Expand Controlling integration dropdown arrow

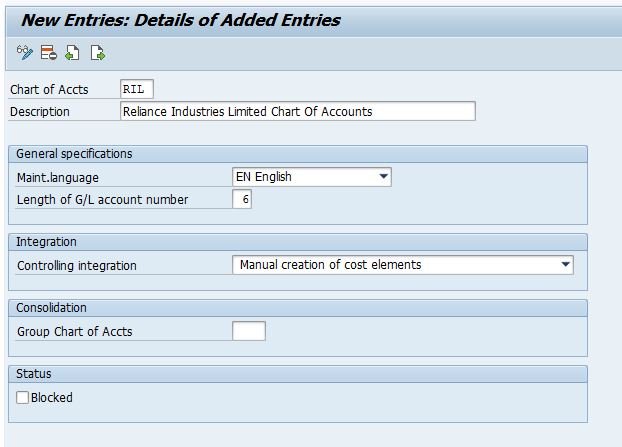565,264
